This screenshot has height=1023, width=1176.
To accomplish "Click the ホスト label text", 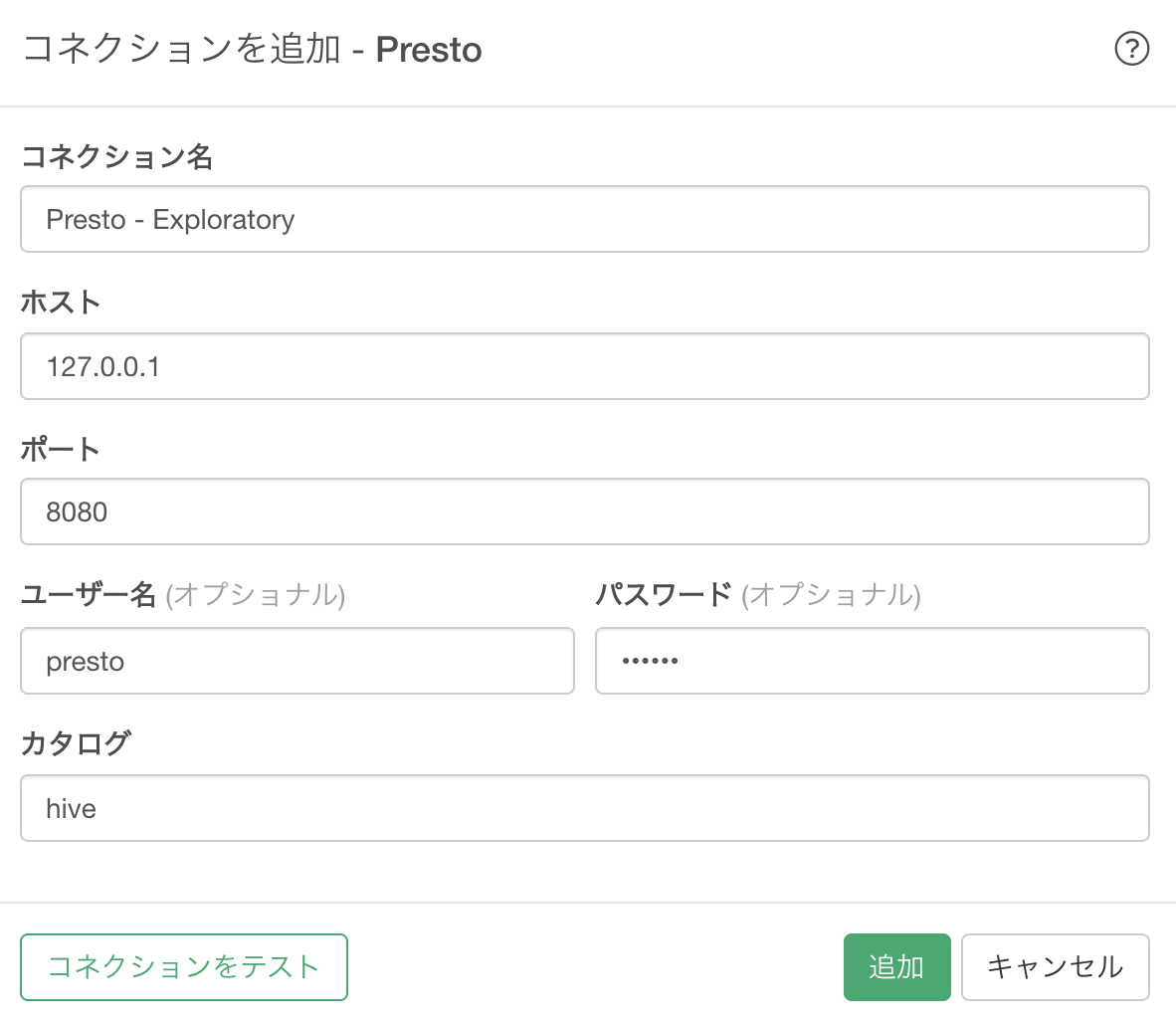I will tap(61, 303).
